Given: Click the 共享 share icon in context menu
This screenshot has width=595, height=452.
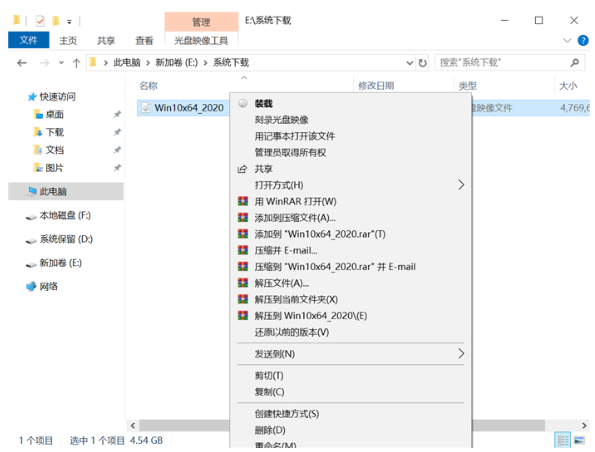Looking at the screenshot, I should pyautogui.click(x=242, y=169).
